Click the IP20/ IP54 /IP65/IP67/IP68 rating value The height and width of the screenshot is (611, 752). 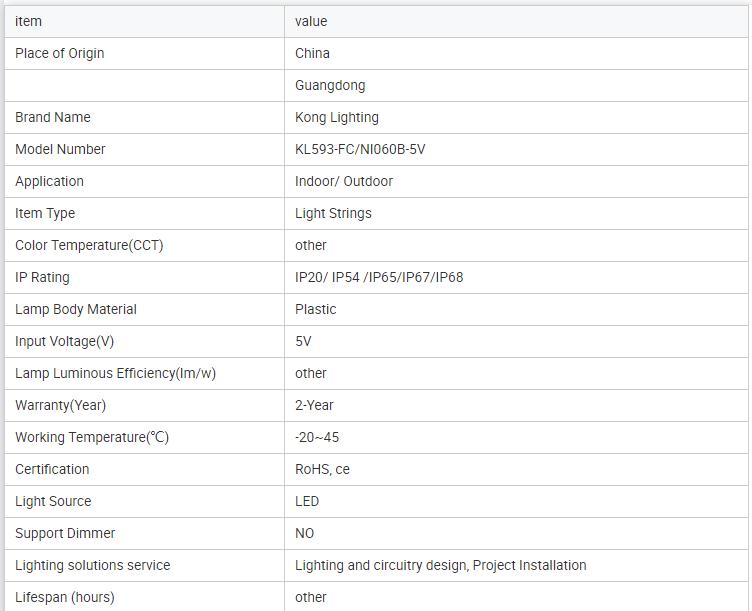[379, 277]
